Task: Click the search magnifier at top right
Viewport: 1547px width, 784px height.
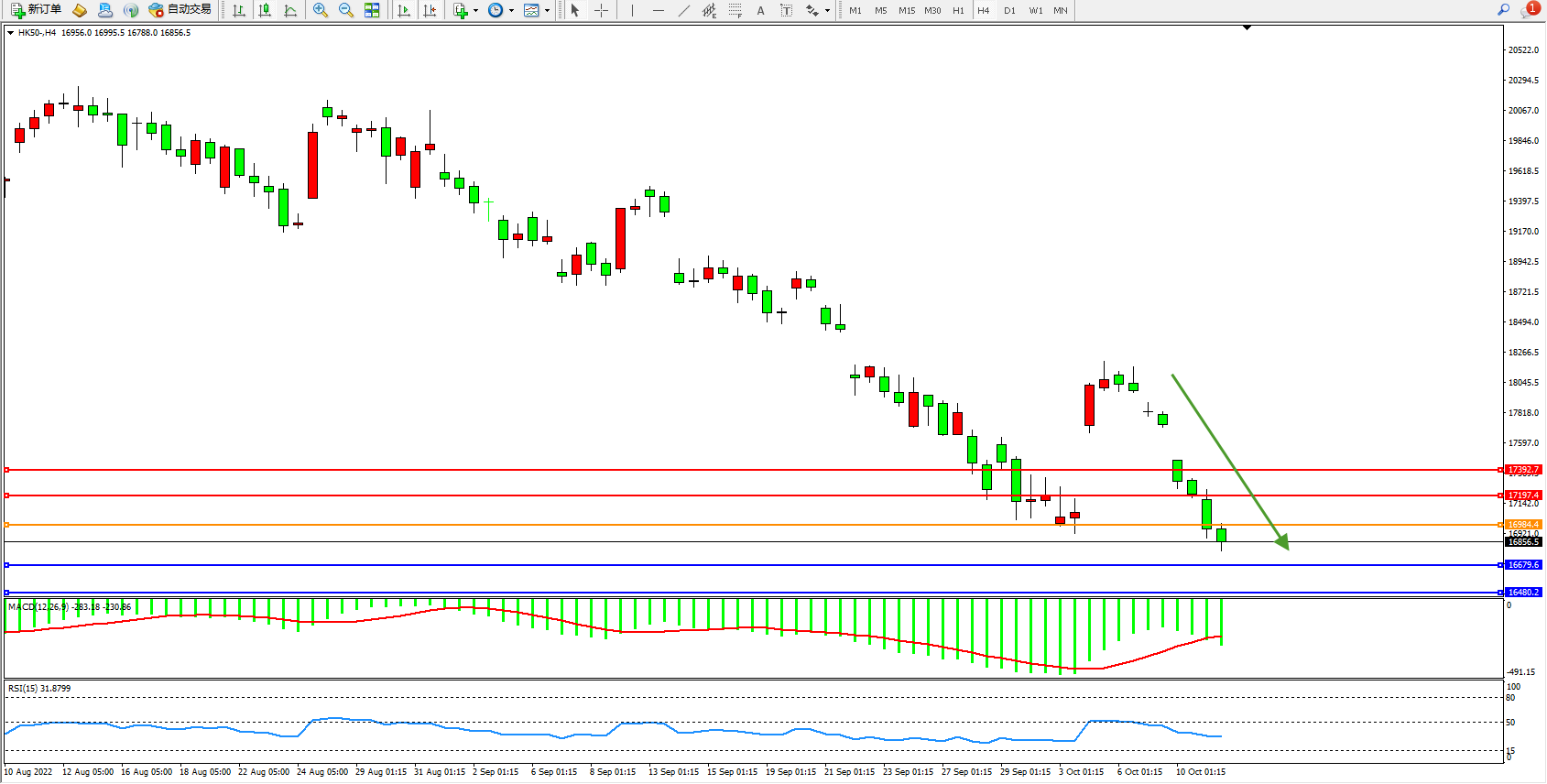Action: tap(1503, 10)
